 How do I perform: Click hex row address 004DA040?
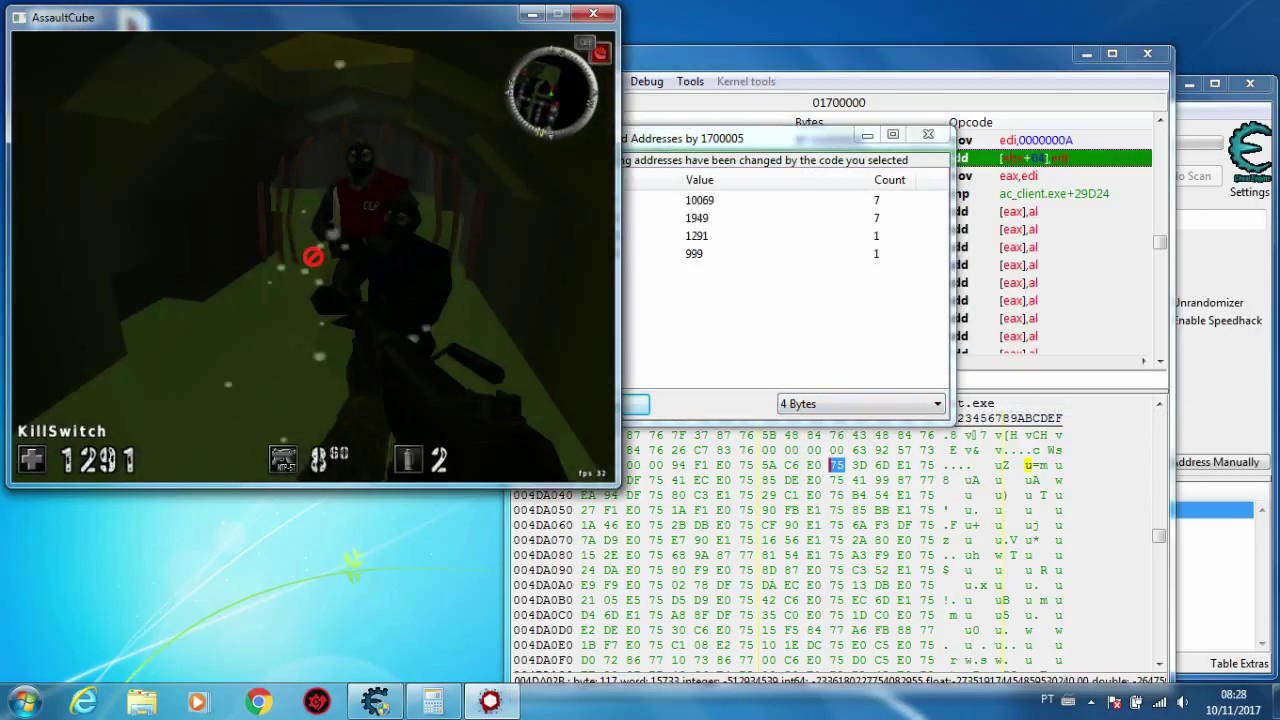tap(543, 495)
